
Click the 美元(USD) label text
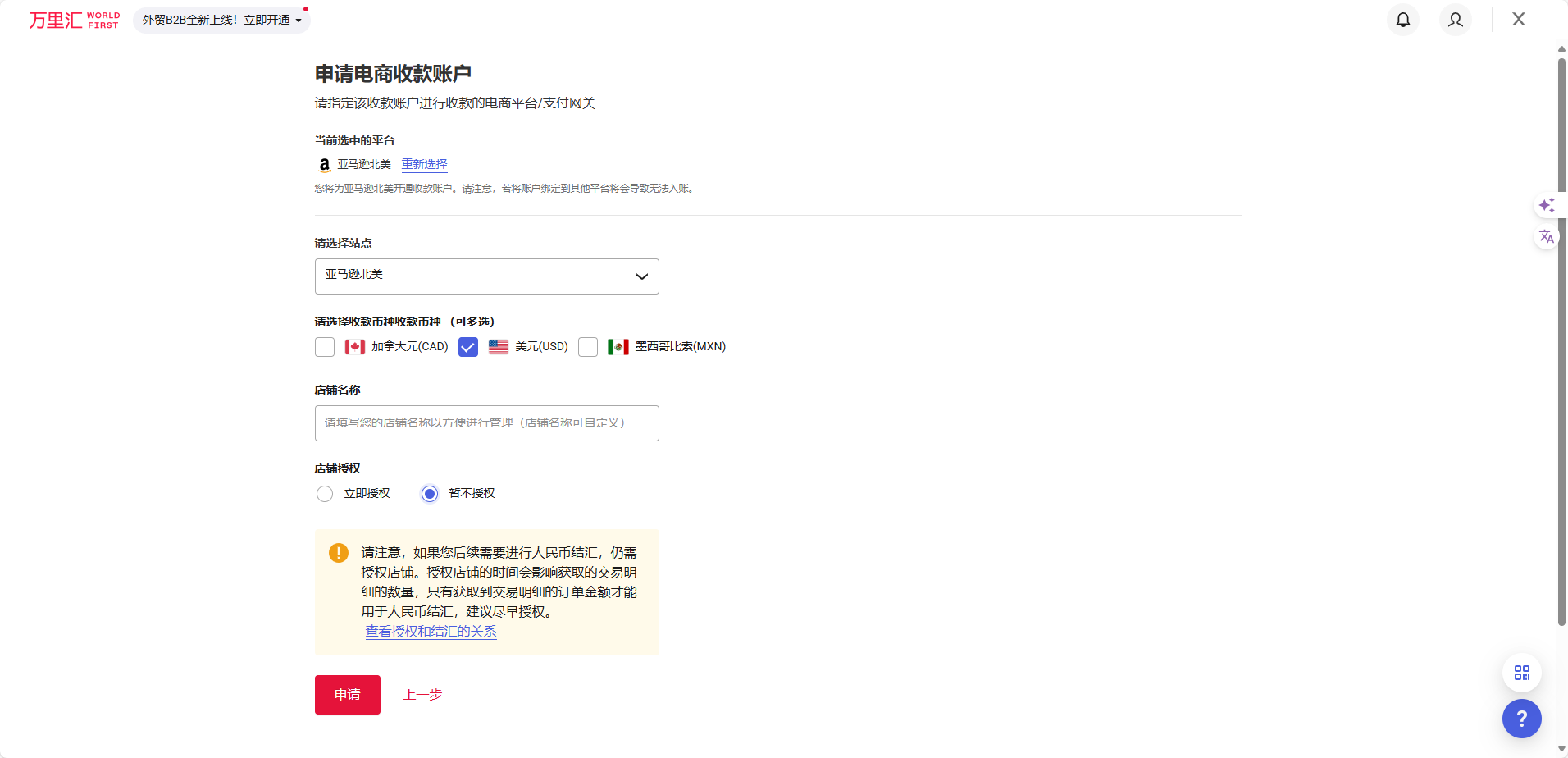point(541,347)
